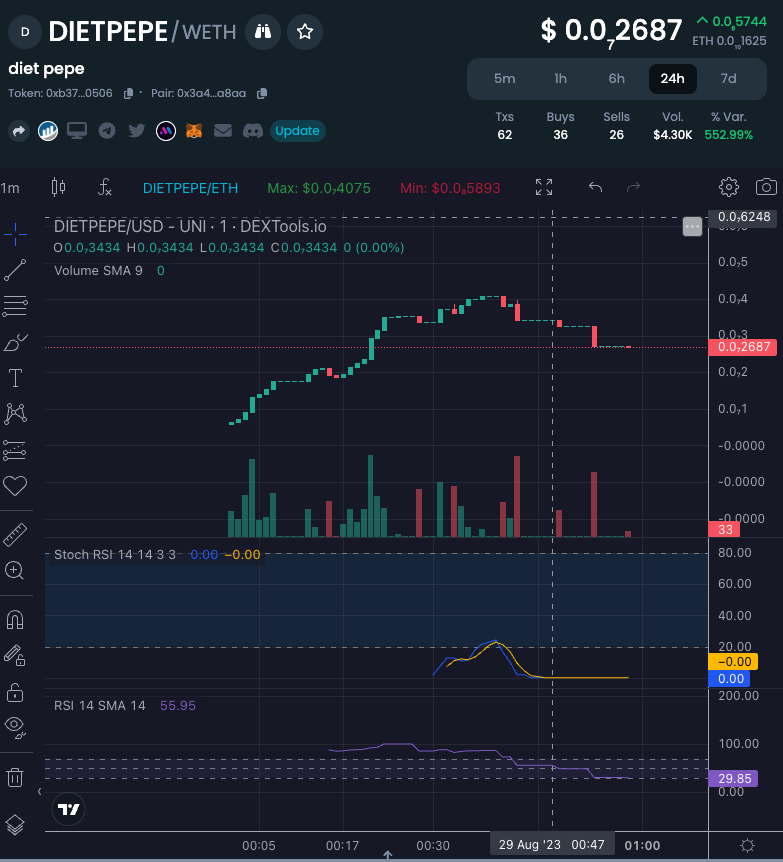Add token to MetaMask fox icon

tap(194, 131)
